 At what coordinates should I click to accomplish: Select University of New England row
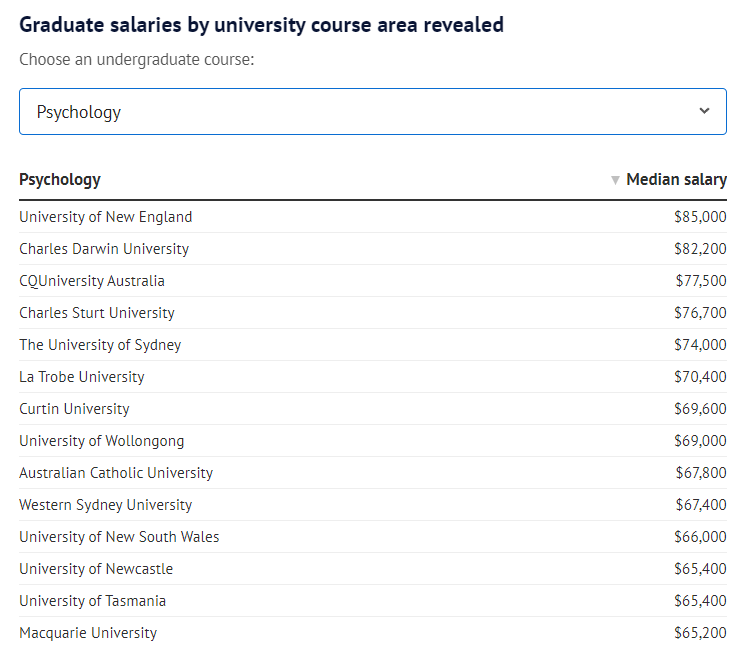373,217
